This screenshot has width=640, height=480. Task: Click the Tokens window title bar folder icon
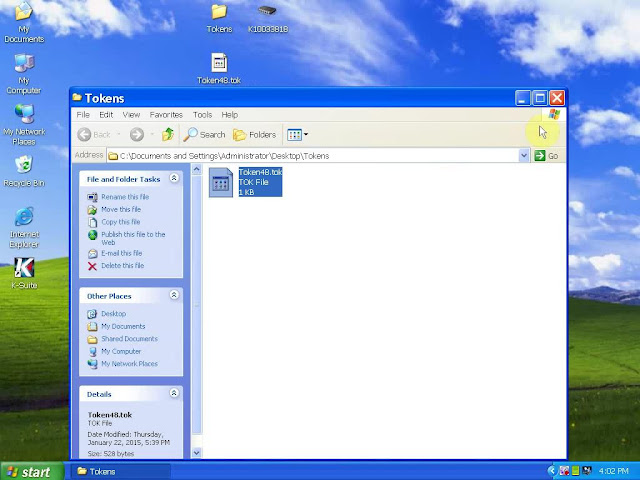77,97
